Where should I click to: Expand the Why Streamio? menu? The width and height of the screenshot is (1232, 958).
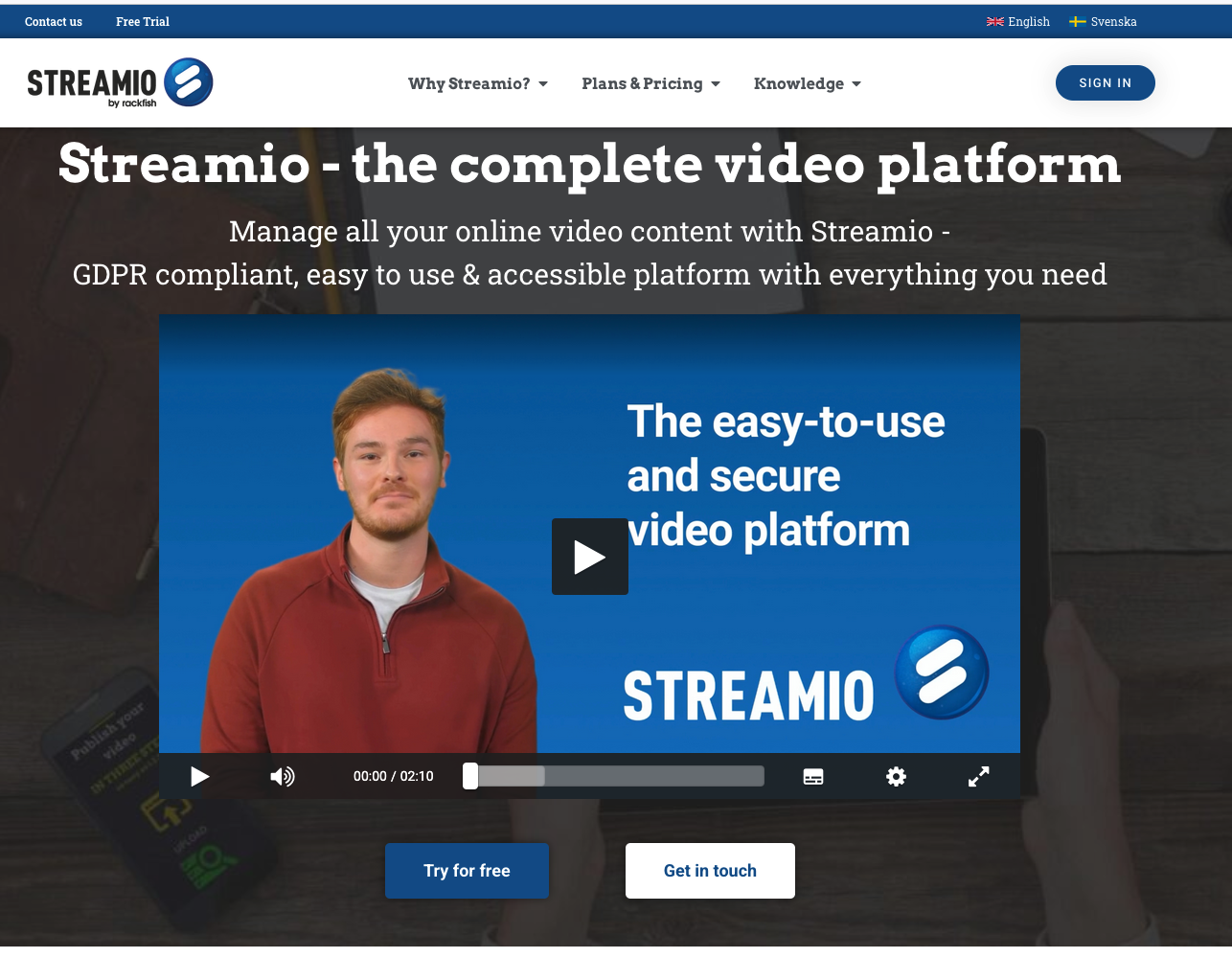coord(478,83)
